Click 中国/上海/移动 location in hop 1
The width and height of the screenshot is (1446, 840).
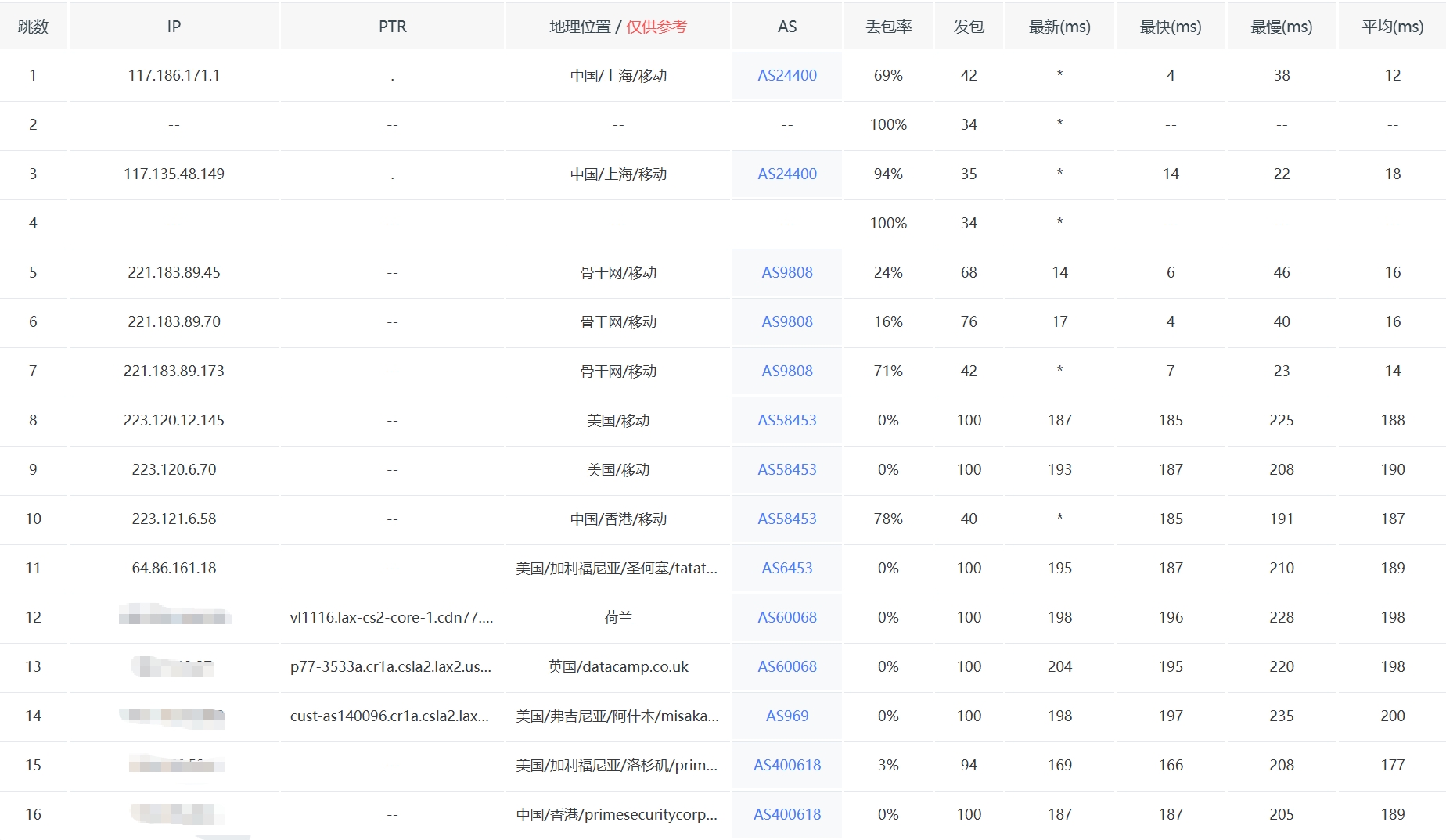[x=618, y=75]
